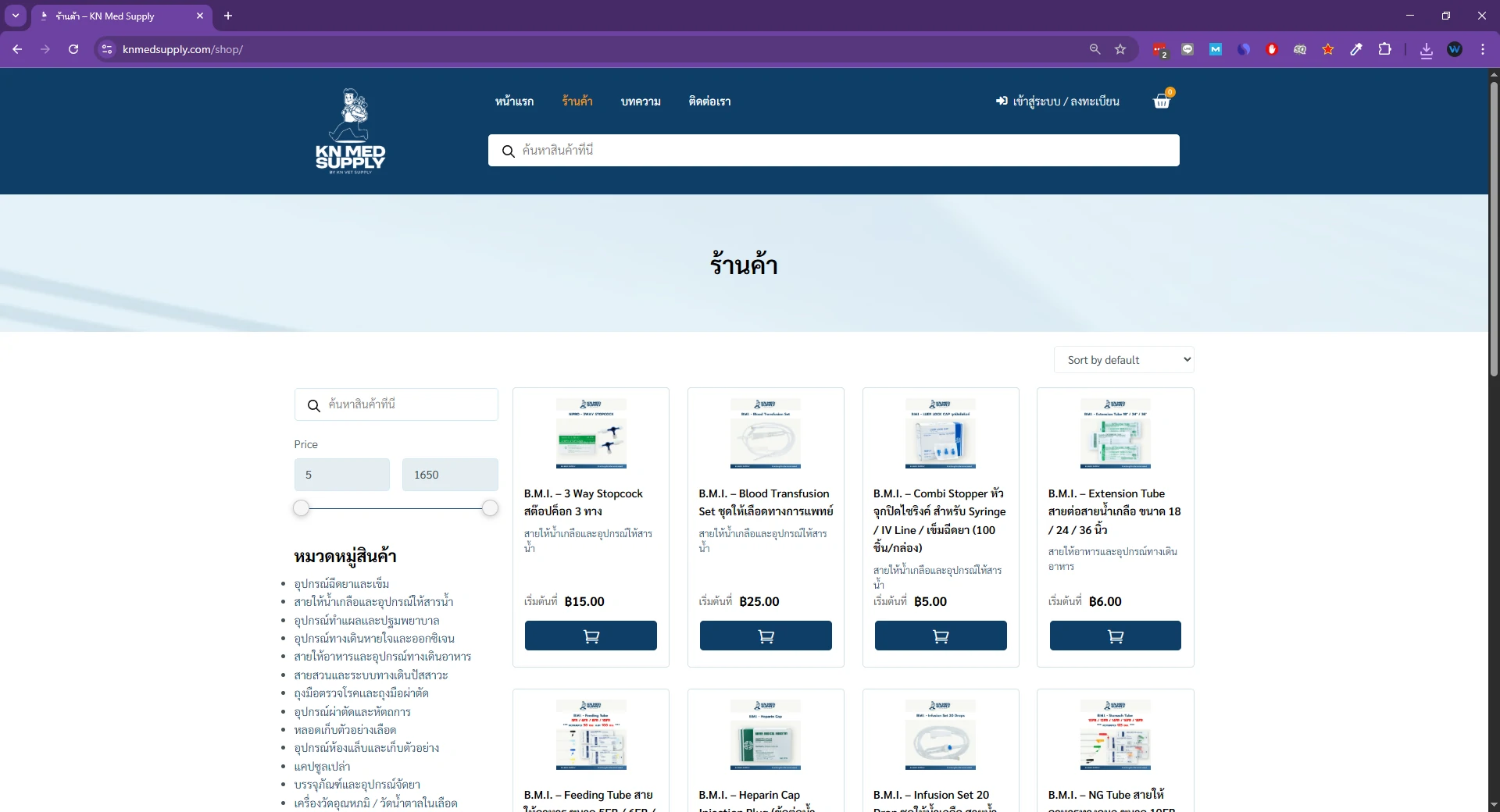Add Combi Stopper to cart

tap(941, 636)
